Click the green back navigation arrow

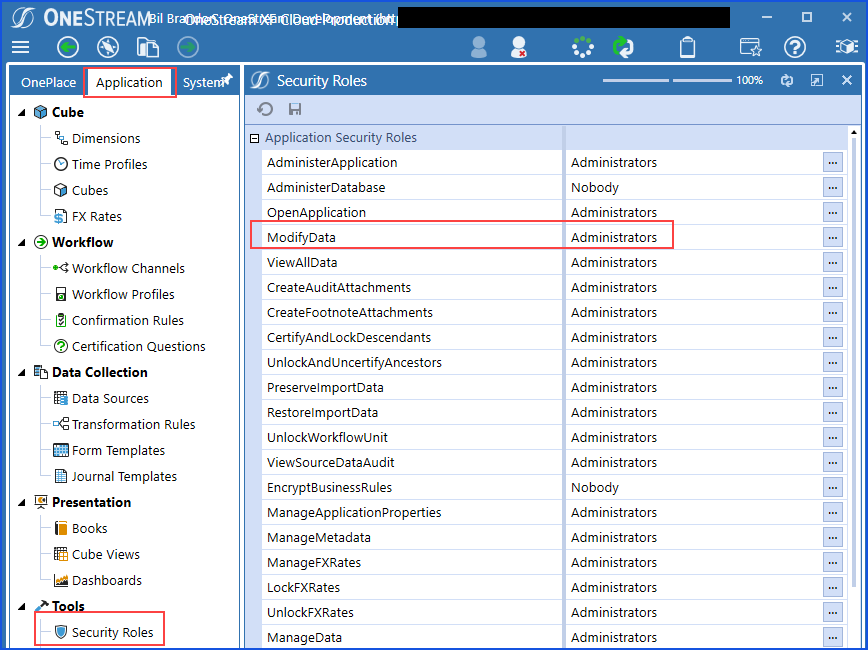pyautogui.click(x=68, y=47)
